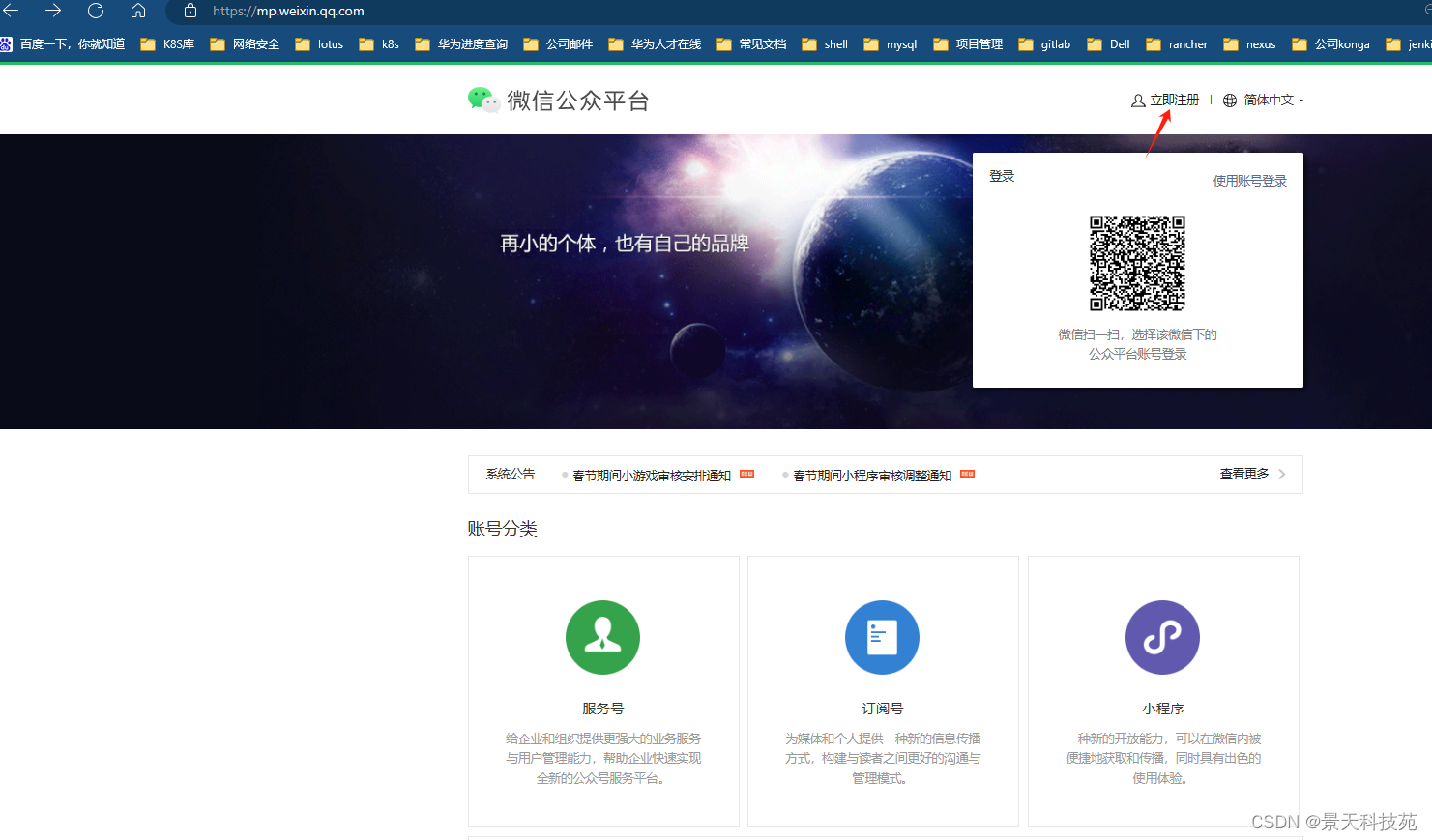
Task: Open the 公司邮件 bookmark folder
Action: click(x=558, y=44)
